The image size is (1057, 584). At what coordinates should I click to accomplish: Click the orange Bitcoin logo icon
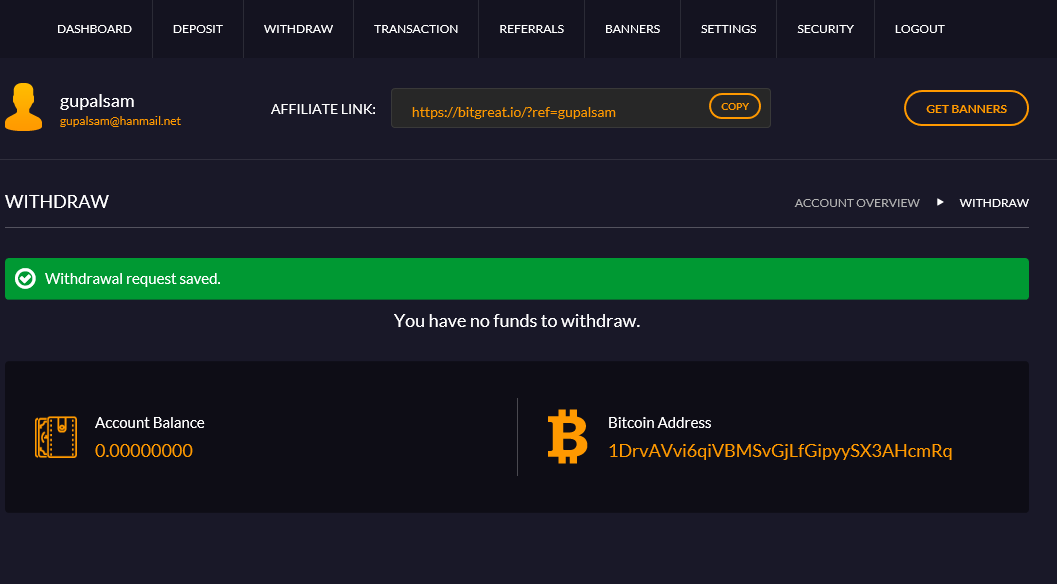567,436
